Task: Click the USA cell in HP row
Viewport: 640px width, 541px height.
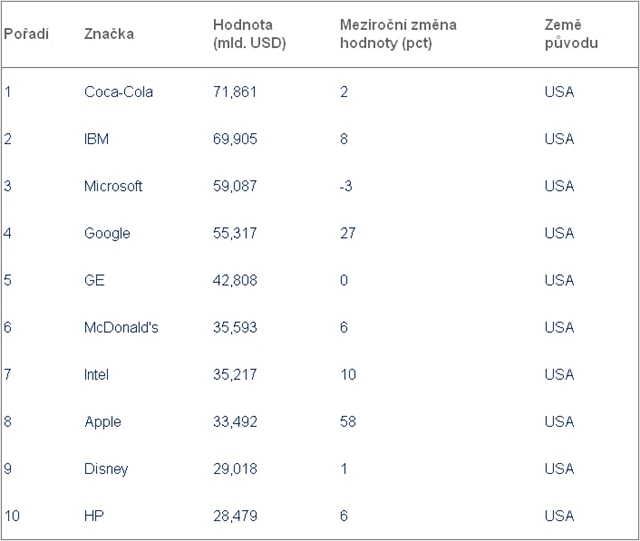Action: pyautogui.click(x=559, y=516)
